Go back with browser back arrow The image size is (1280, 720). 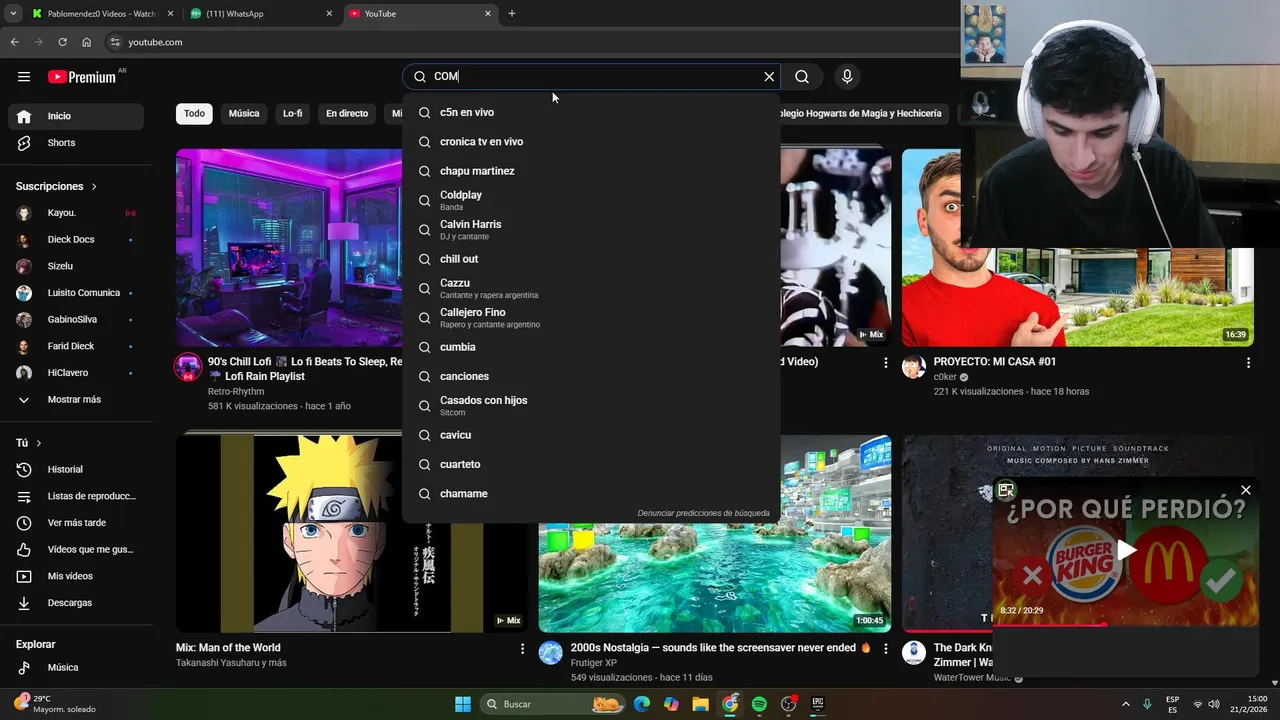[x=14, y=42]
